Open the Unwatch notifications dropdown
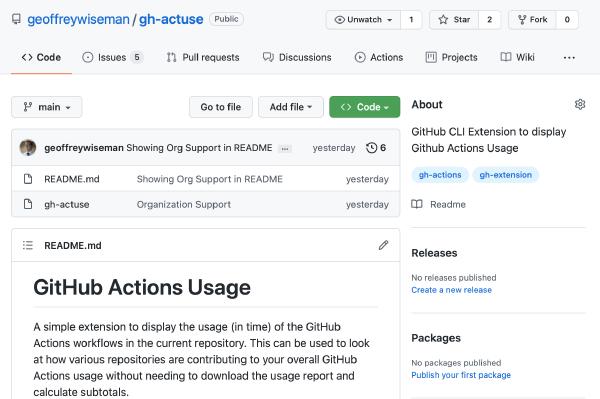Image resolution: width=600 pixels, height=399 pixels. coord(363,20)
